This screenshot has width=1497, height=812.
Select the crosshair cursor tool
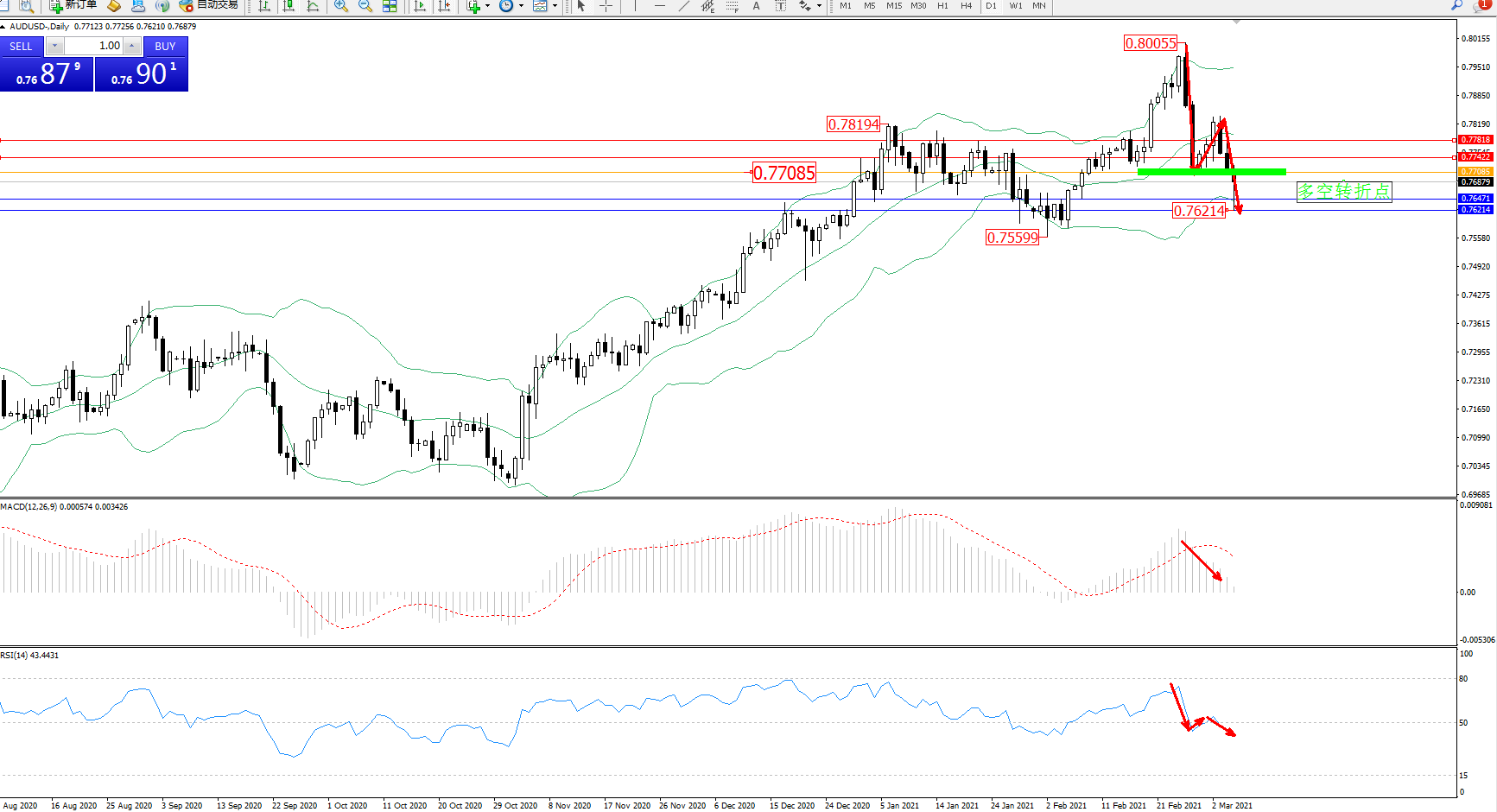(x=606, y=6)
